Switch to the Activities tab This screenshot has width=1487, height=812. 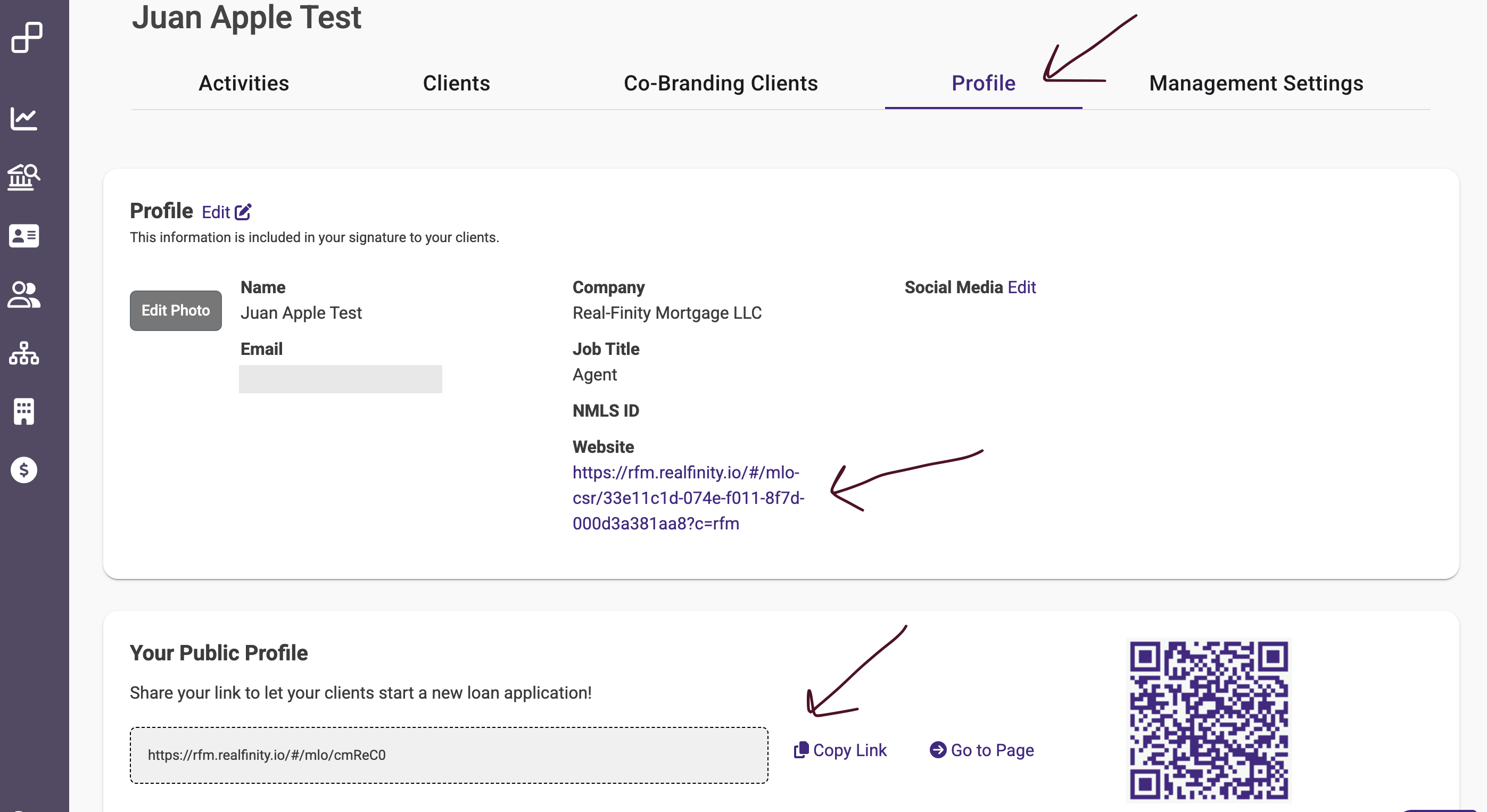244,83
